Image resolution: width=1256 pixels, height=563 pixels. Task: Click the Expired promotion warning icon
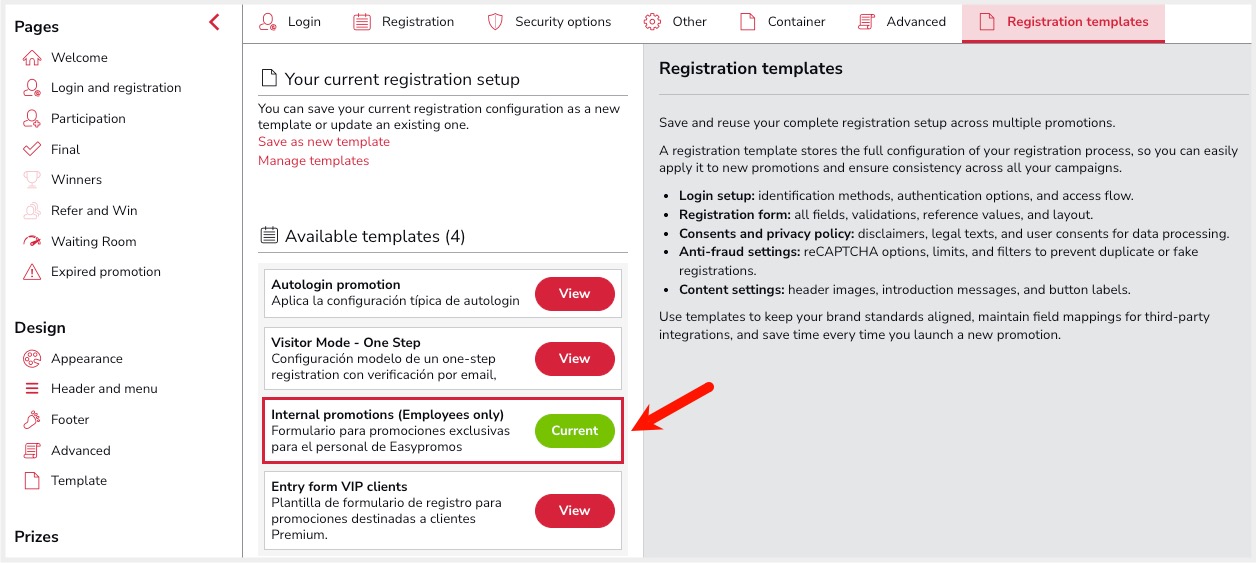click(32, 272)
